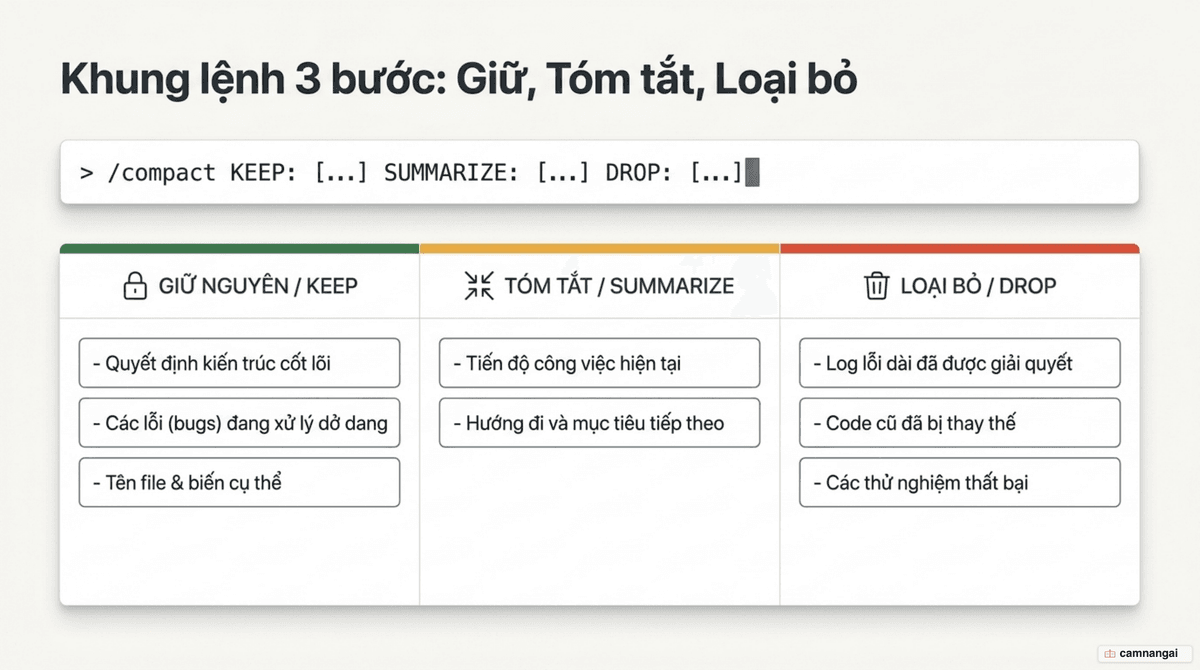Viewport: 1200px width, 670px height.
Task: Click the lock icon beside GIỮ NGUYÊN / KEEP
Action: 134,286
